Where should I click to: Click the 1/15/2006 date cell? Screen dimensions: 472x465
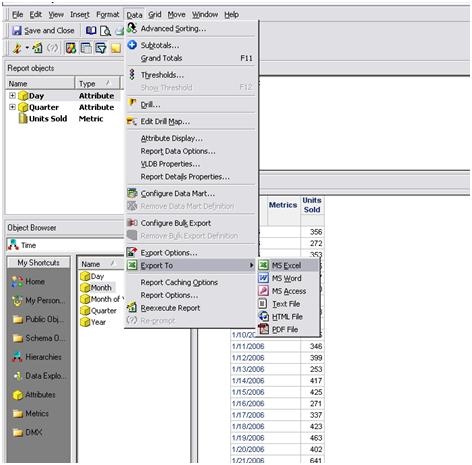tap(248, 392)
